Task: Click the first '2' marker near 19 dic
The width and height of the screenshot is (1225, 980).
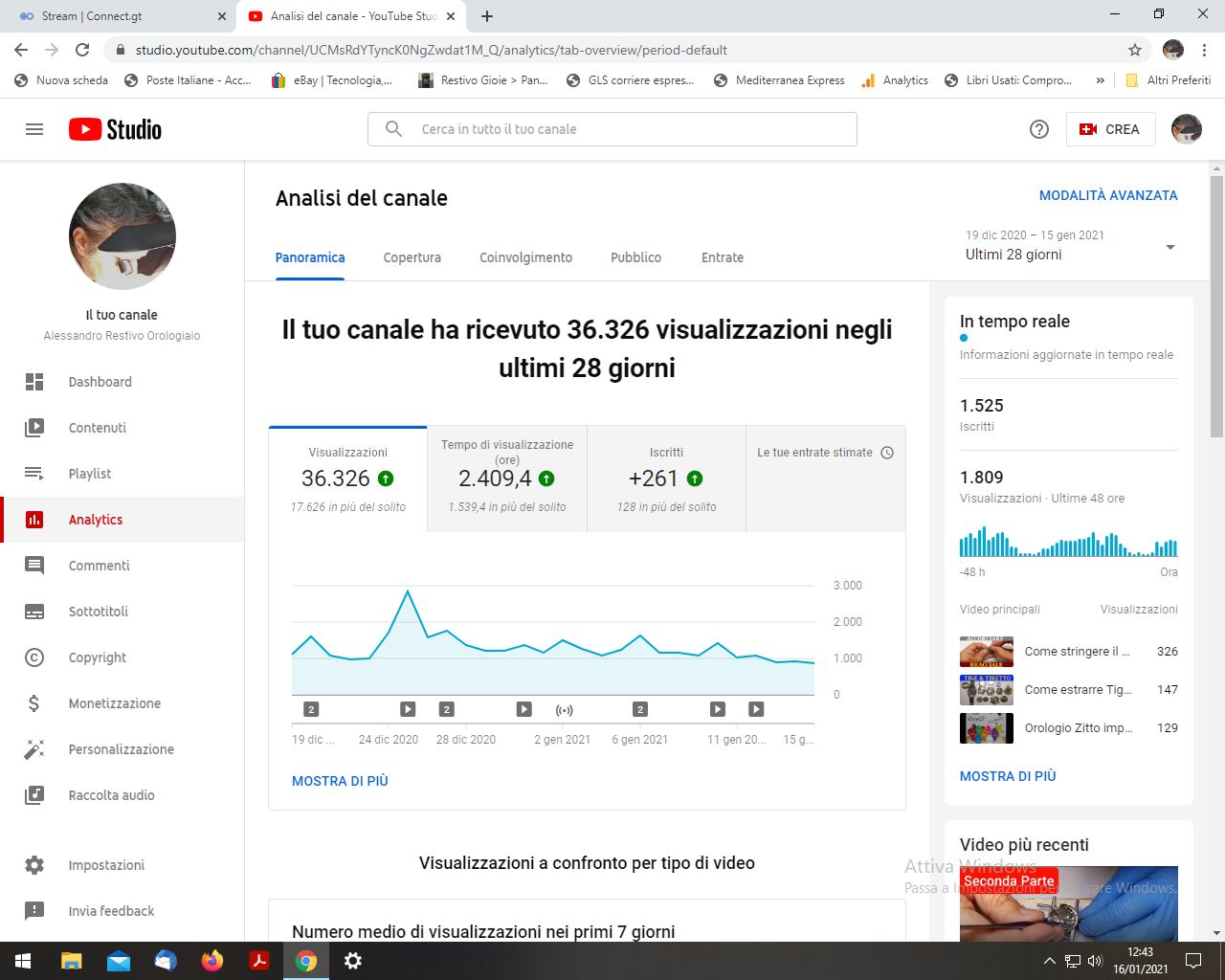Action: (311, 709)
